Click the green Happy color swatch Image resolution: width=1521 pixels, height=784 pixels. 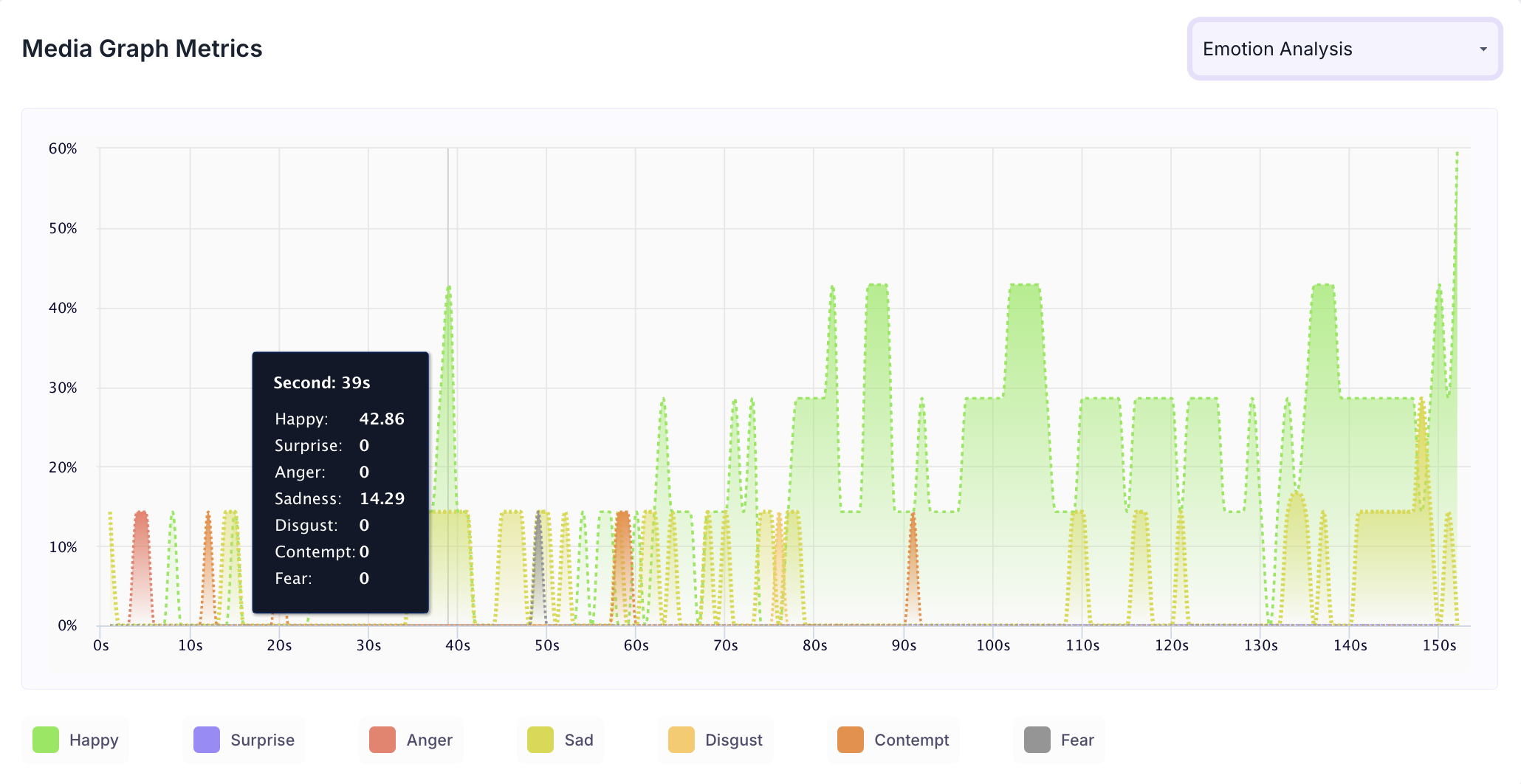pos(46,740)
